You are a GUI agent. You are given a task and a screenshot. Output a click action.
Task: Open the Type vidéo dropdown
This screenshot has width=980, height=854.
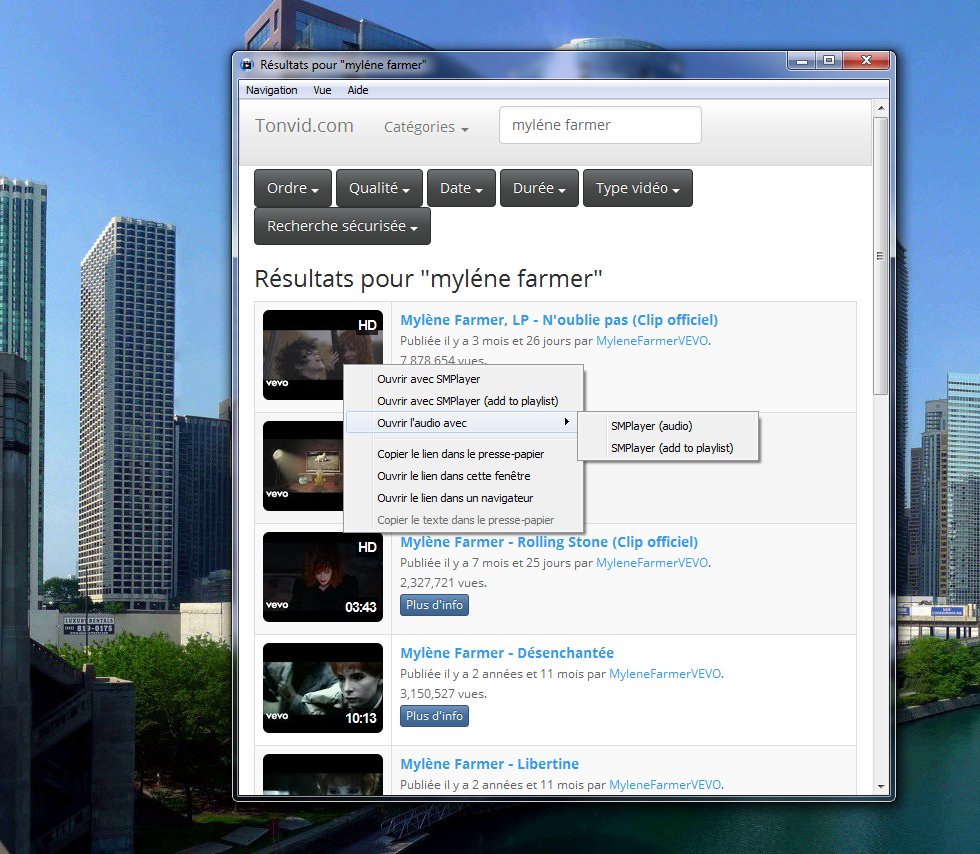pos(638,188)
